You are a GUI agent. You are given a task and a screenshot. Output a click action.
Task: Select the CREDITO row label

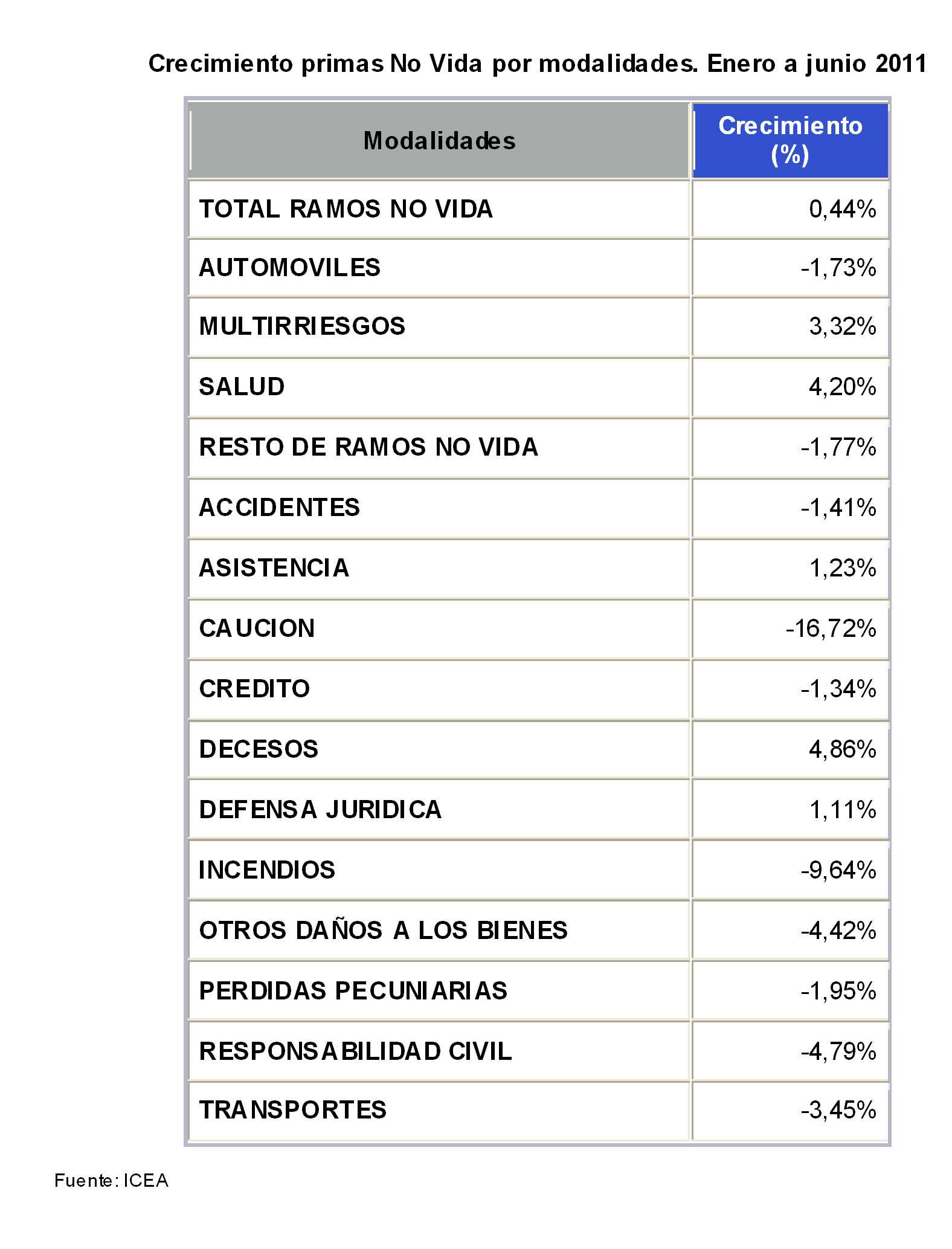tap(254, 689)
